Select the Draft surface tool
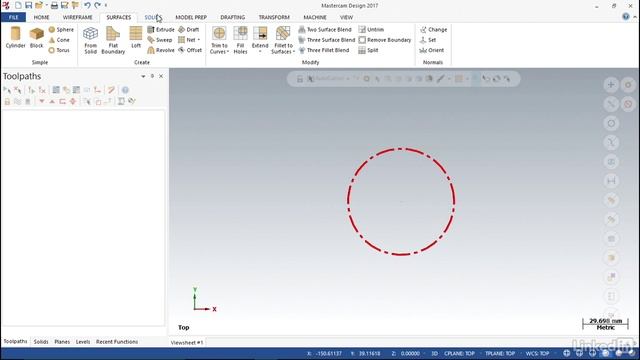This screenshot has height=360, width=640. pyautogui.click(x=189, y=29)
